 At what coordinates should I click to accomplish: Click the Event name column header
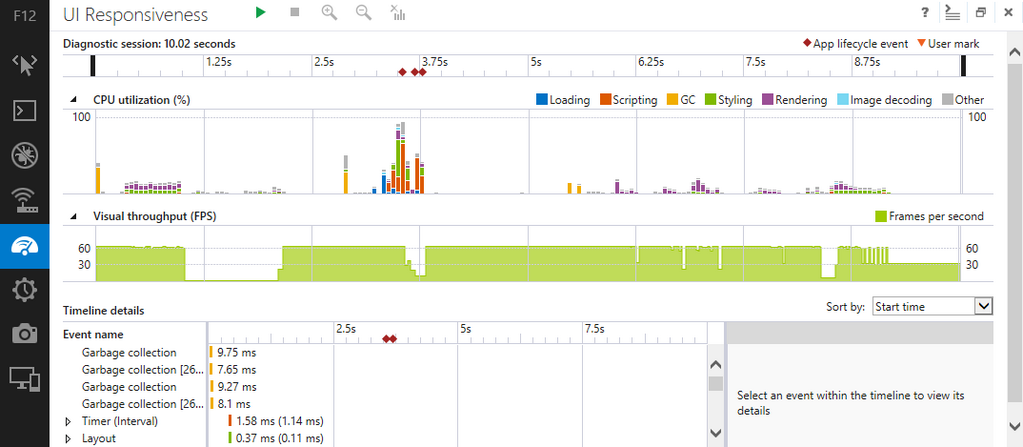click(x=93, y=334)
